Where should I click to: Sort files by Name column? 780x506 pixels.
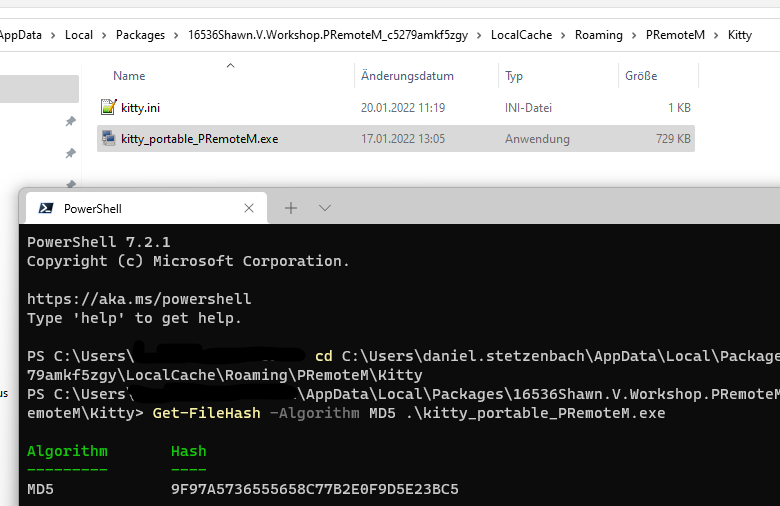pos(129,76)
